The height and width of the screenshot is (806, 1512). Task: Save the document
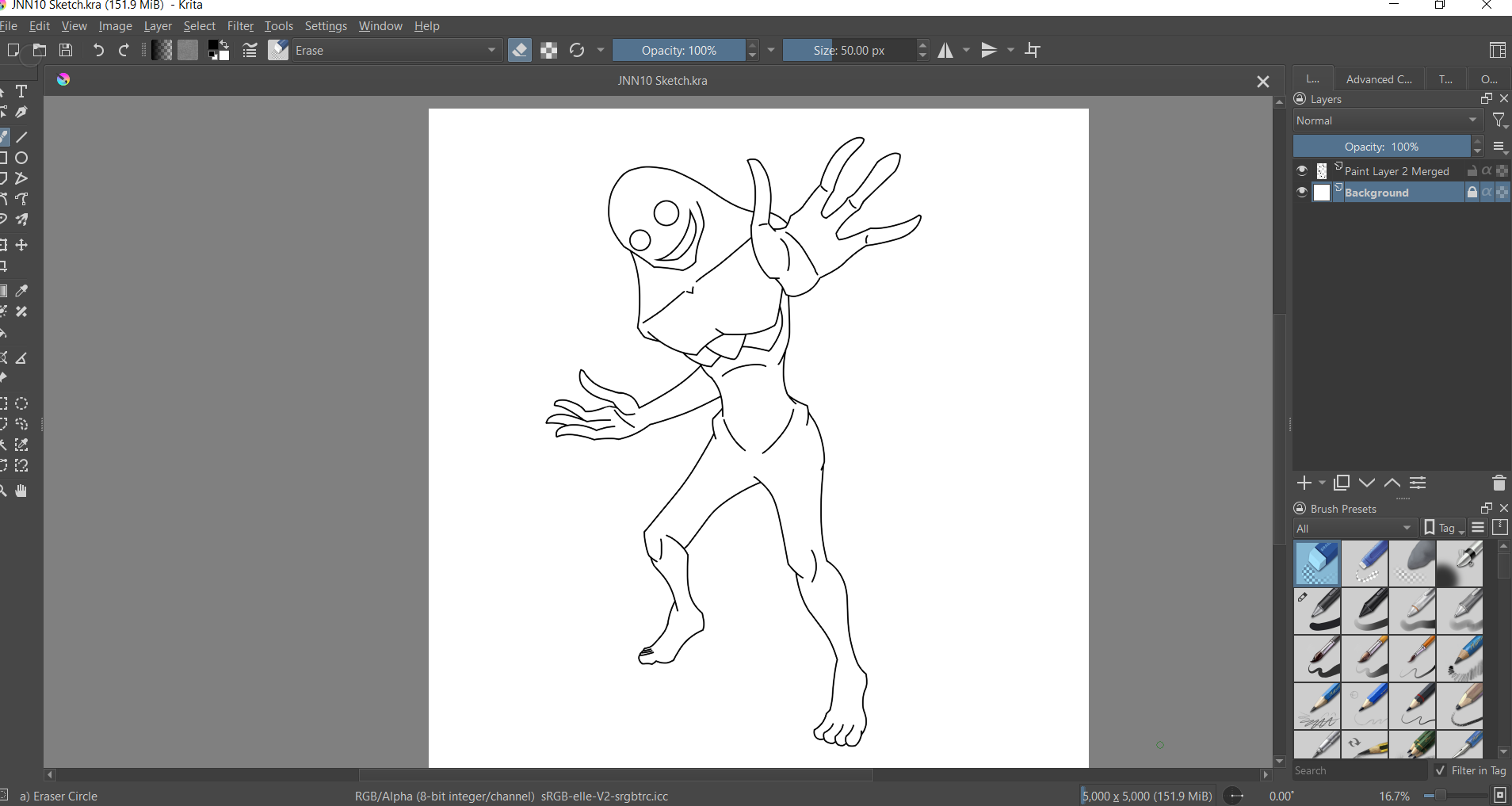pyautogui.click(x=67, y=51)
